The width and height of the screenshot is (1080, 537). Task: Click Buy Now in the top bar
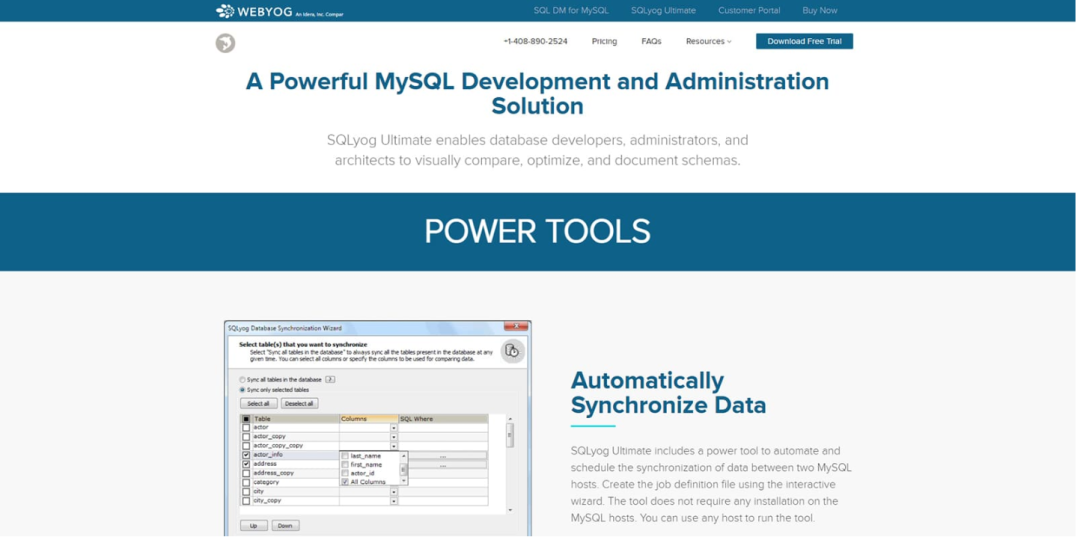tap(820, 10)
